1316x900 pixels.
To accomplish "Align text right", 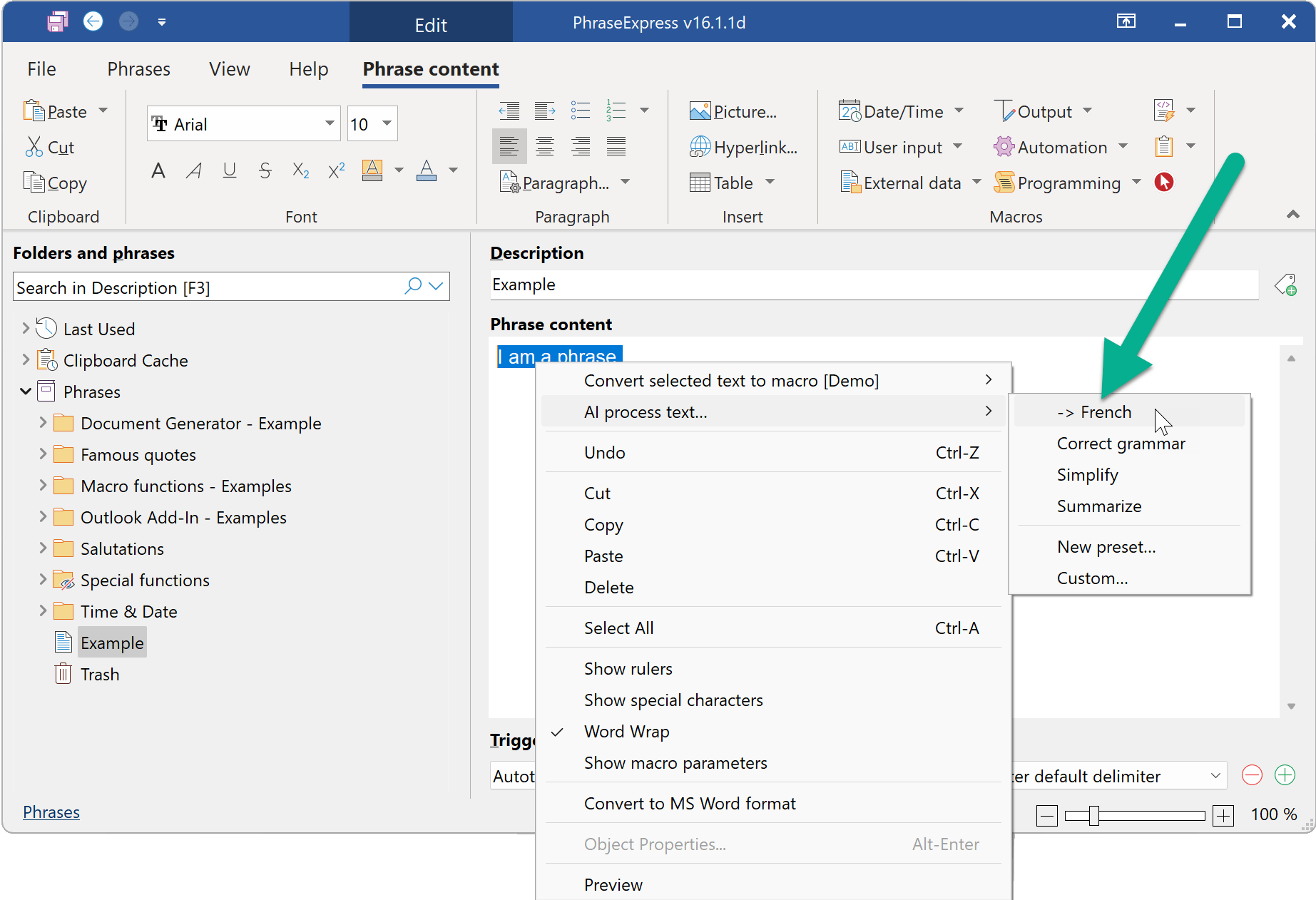I will [x=581, y=146].
